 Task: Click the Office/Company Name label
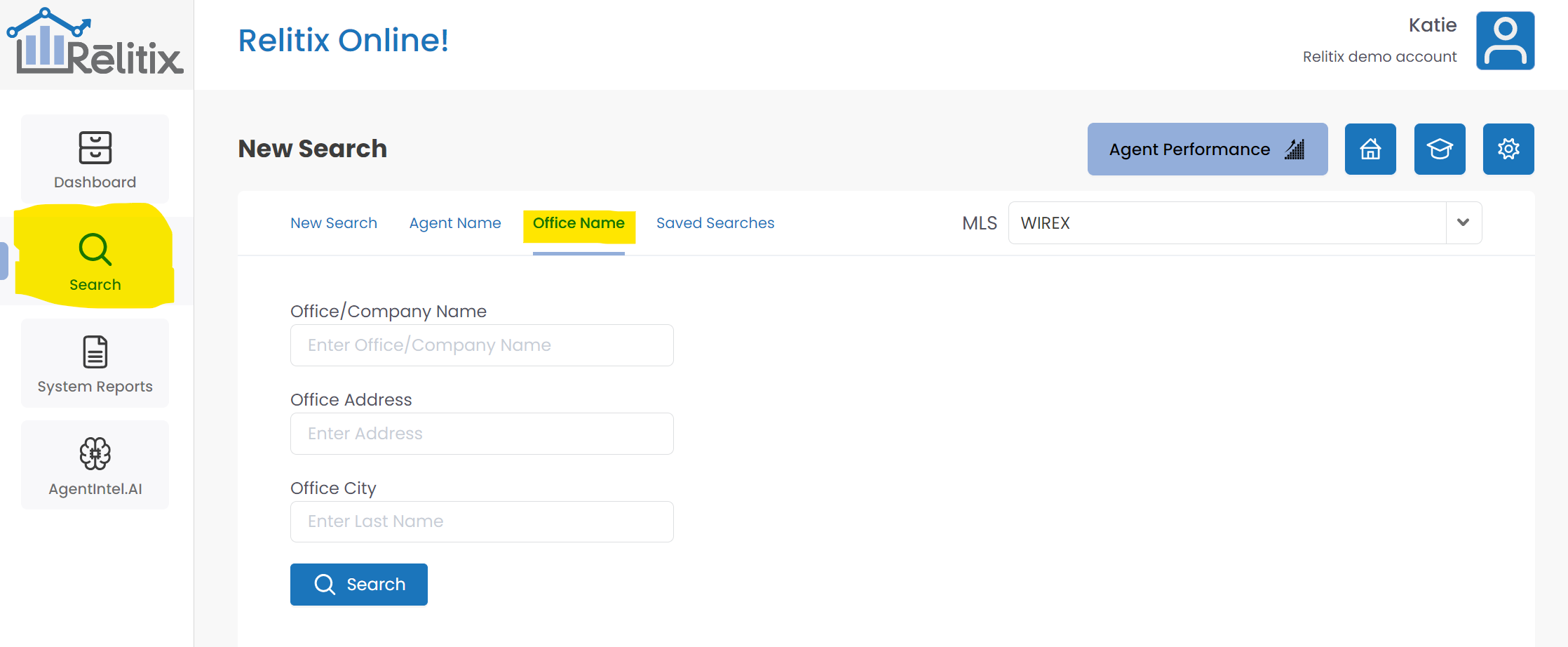click(388, 312)
